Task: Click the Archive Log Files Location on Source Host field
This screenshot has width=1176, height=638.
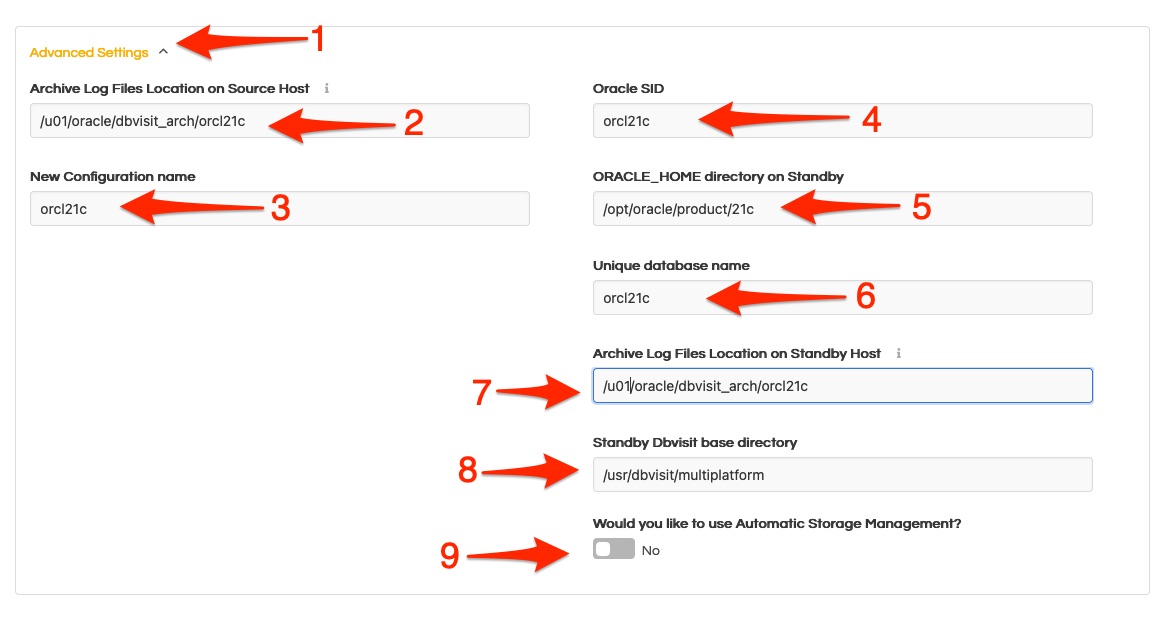Action: [280, 120]
